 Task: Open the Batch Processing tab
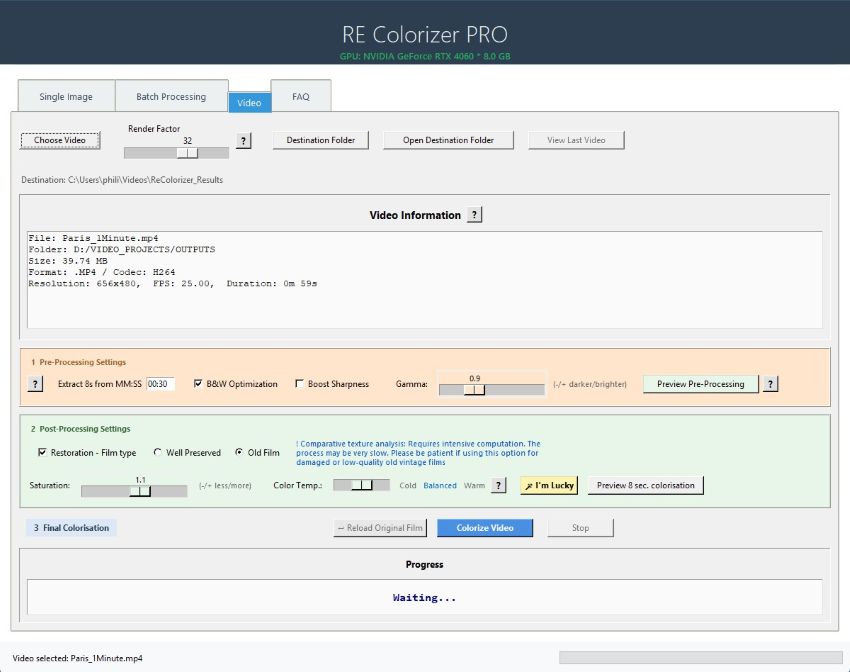[x=172, y=96]
